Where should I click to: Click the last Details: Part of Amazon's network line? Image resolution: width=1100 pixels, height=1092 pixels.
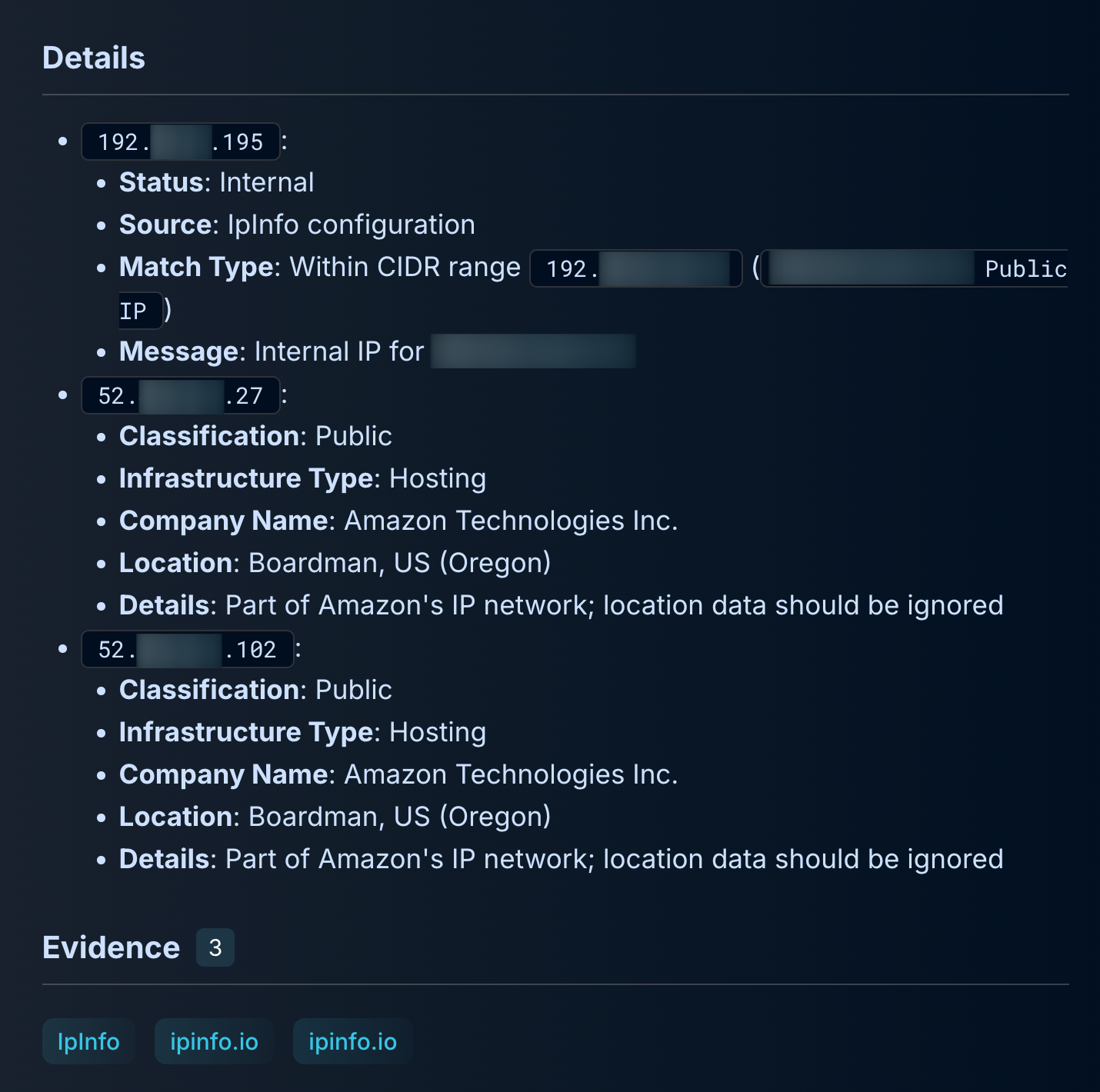(562, 859)
